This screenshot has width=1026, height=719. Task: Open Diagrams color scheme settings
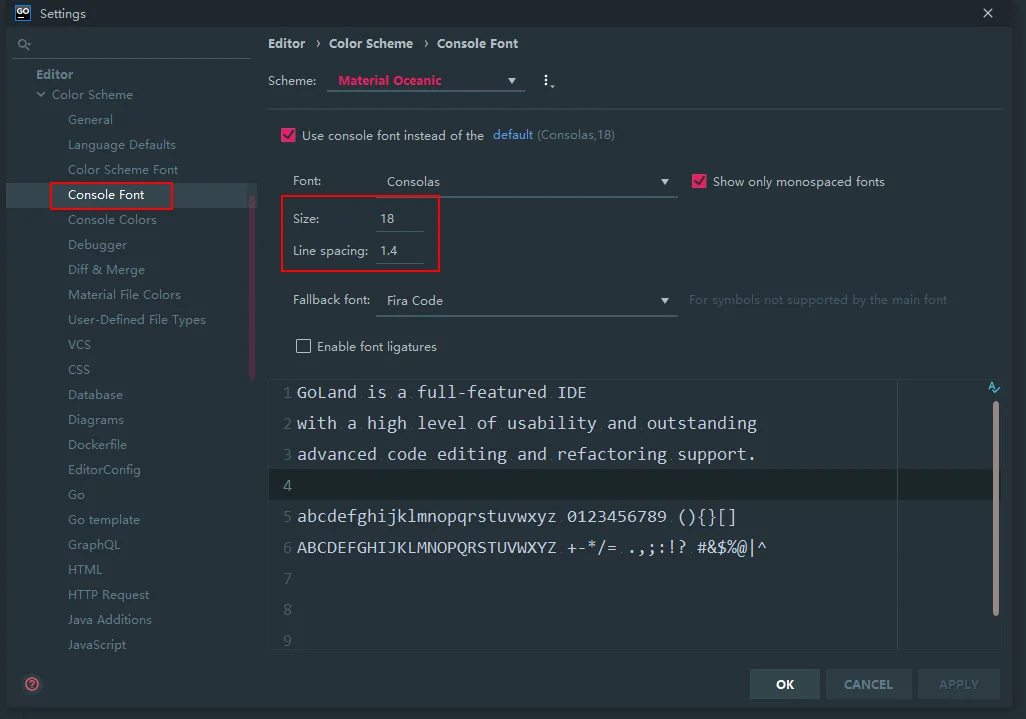coord(96,419)
